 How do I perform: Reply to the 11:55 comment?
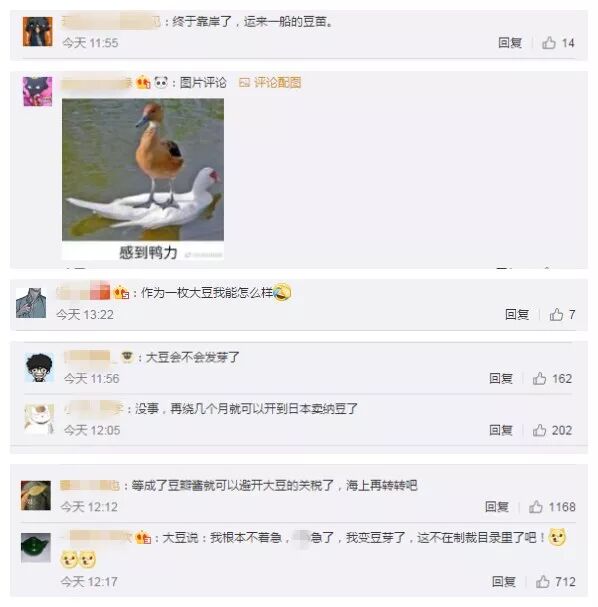pyautogui.click(x=510, y=43)
